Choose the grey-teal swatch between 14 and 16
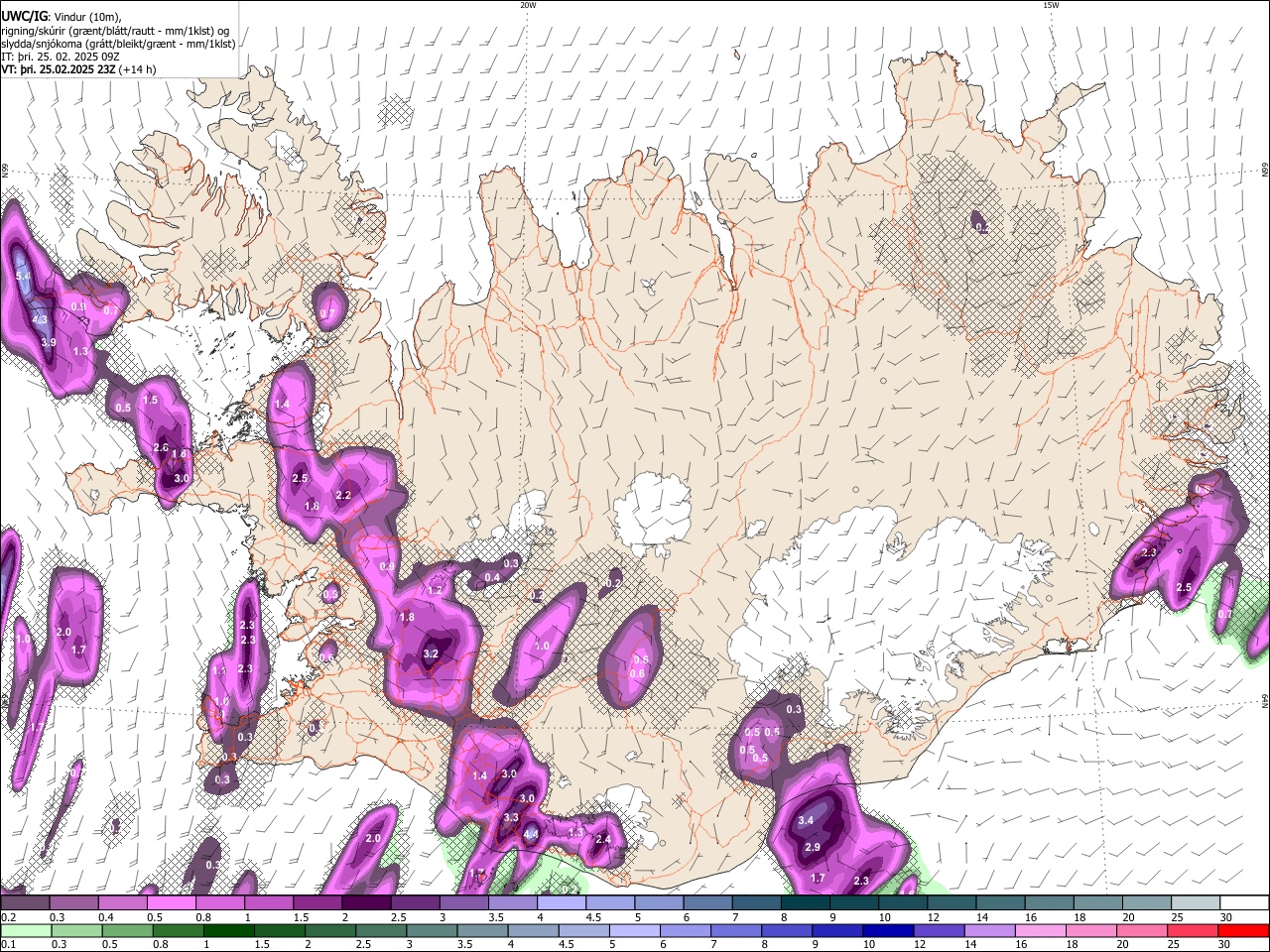Screen dimensions: 1270x952 point(999,902)
